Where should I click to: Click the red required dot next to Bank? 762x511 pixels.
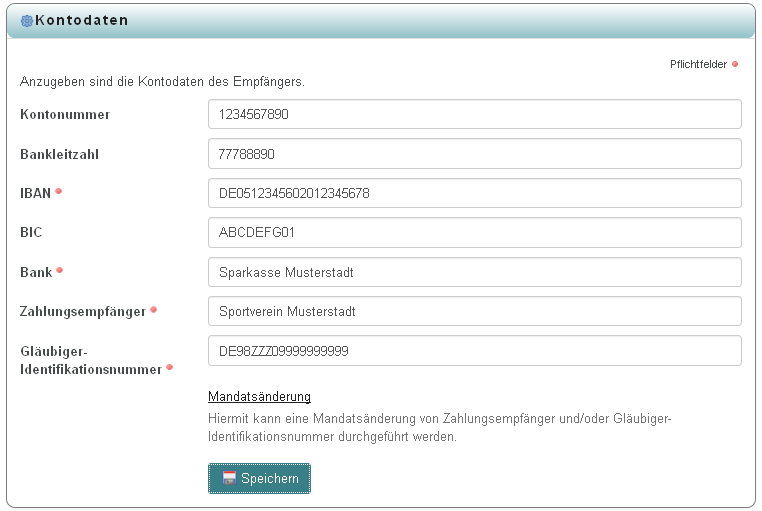pos(60,270)
